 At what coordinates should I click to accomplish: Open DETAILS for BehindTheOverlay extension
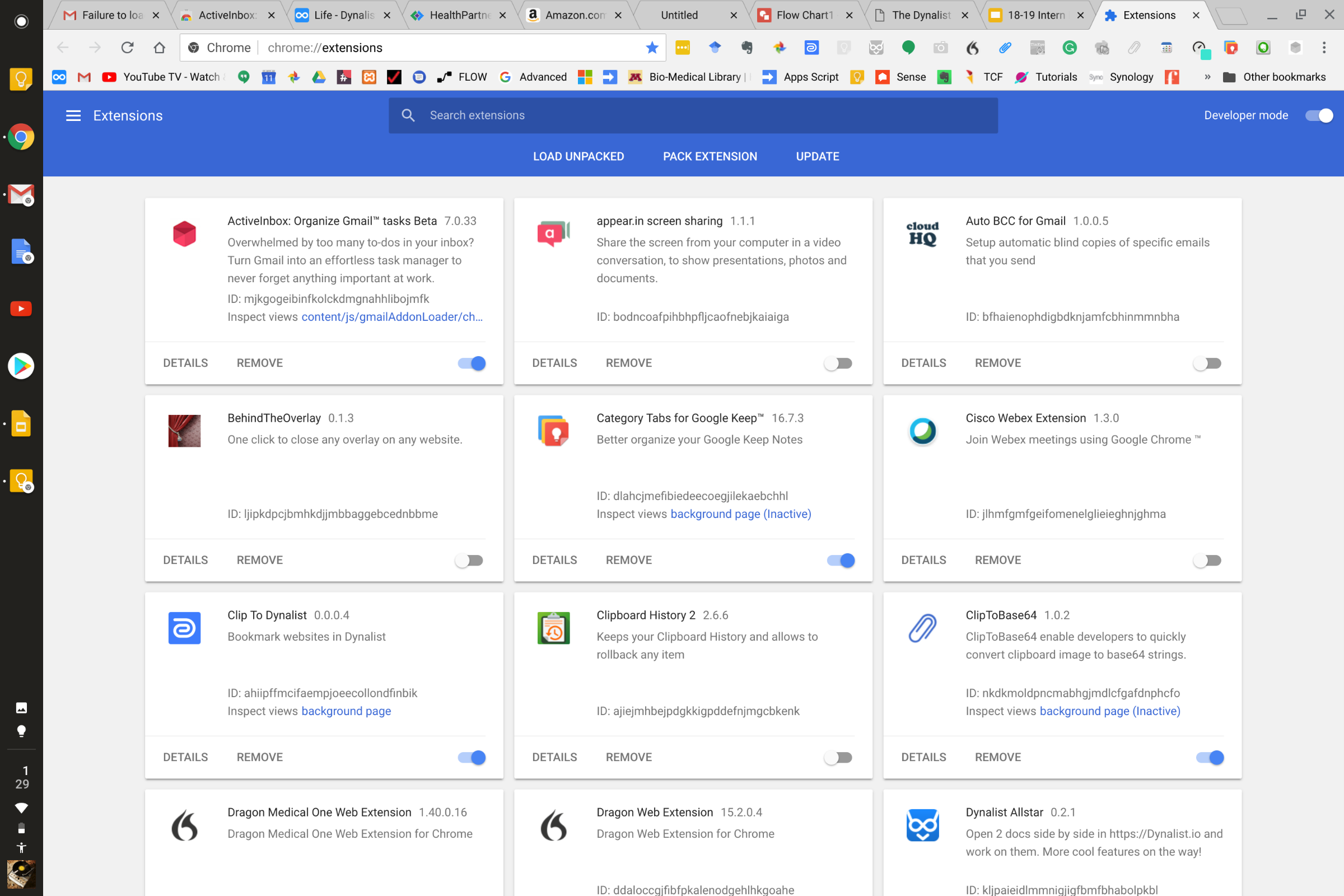(186, 560)
